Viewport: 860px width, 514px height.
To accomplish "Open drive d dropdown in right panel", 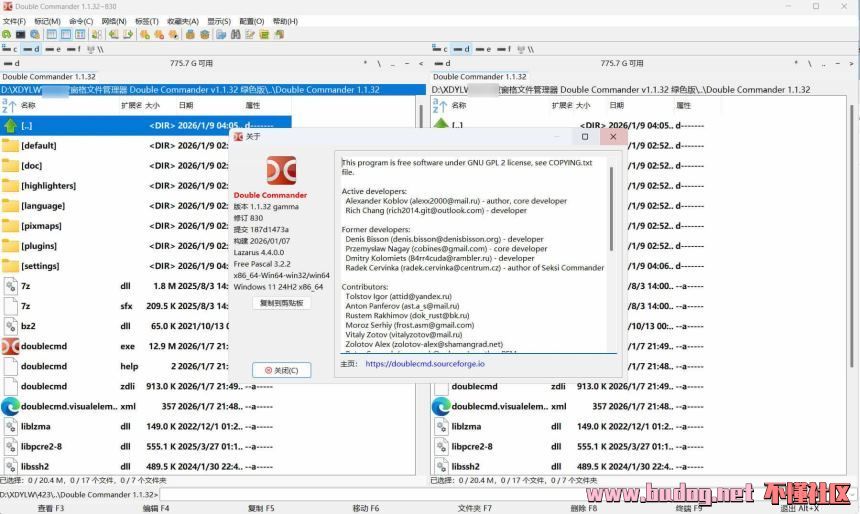I will (442, 63).
